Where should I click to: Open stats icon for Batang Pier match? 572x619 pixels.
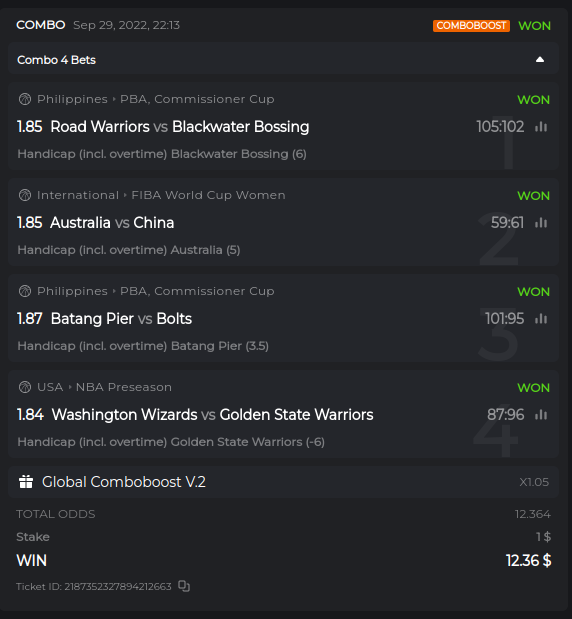[541, 319]
